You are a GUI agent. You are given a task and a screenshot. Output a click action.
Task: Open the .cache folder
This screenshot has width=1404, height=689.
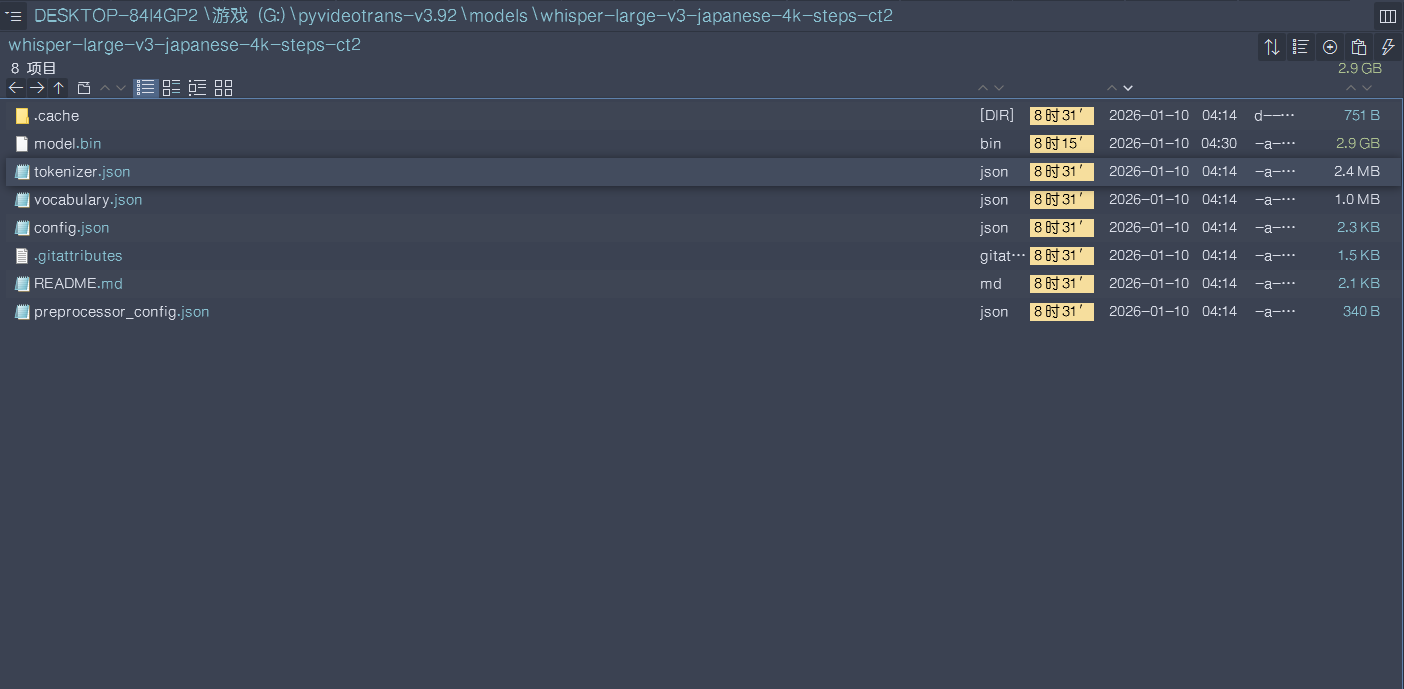pyautogui.click(x=56, y=116)
